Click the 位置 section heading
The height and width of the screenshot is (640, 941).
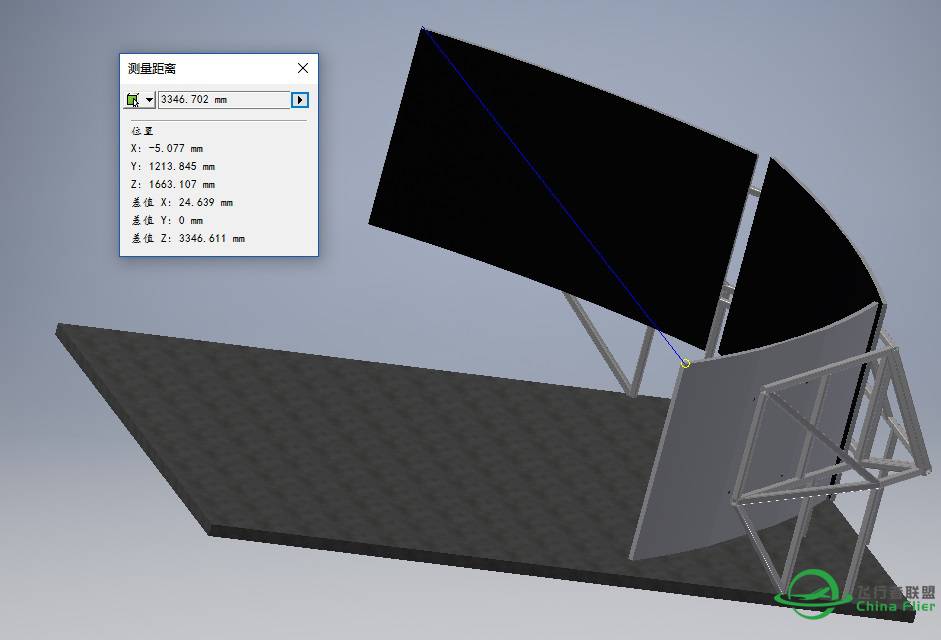(x=142, y=131)
